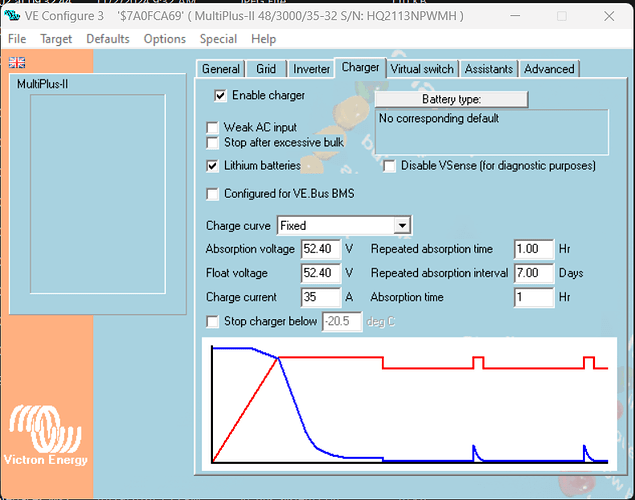Open the File menu

pos(17,39)
